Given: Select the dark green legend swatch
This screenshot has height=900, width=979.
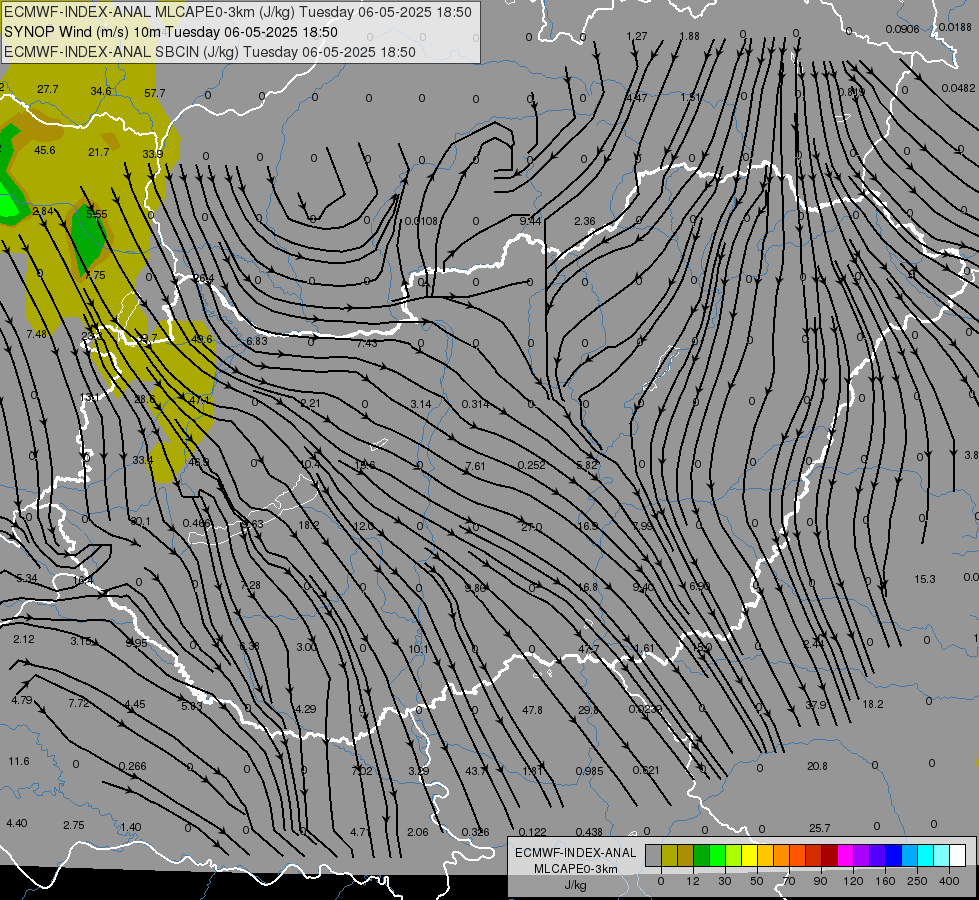Looking at the screenshot, I should pos(701,856).
